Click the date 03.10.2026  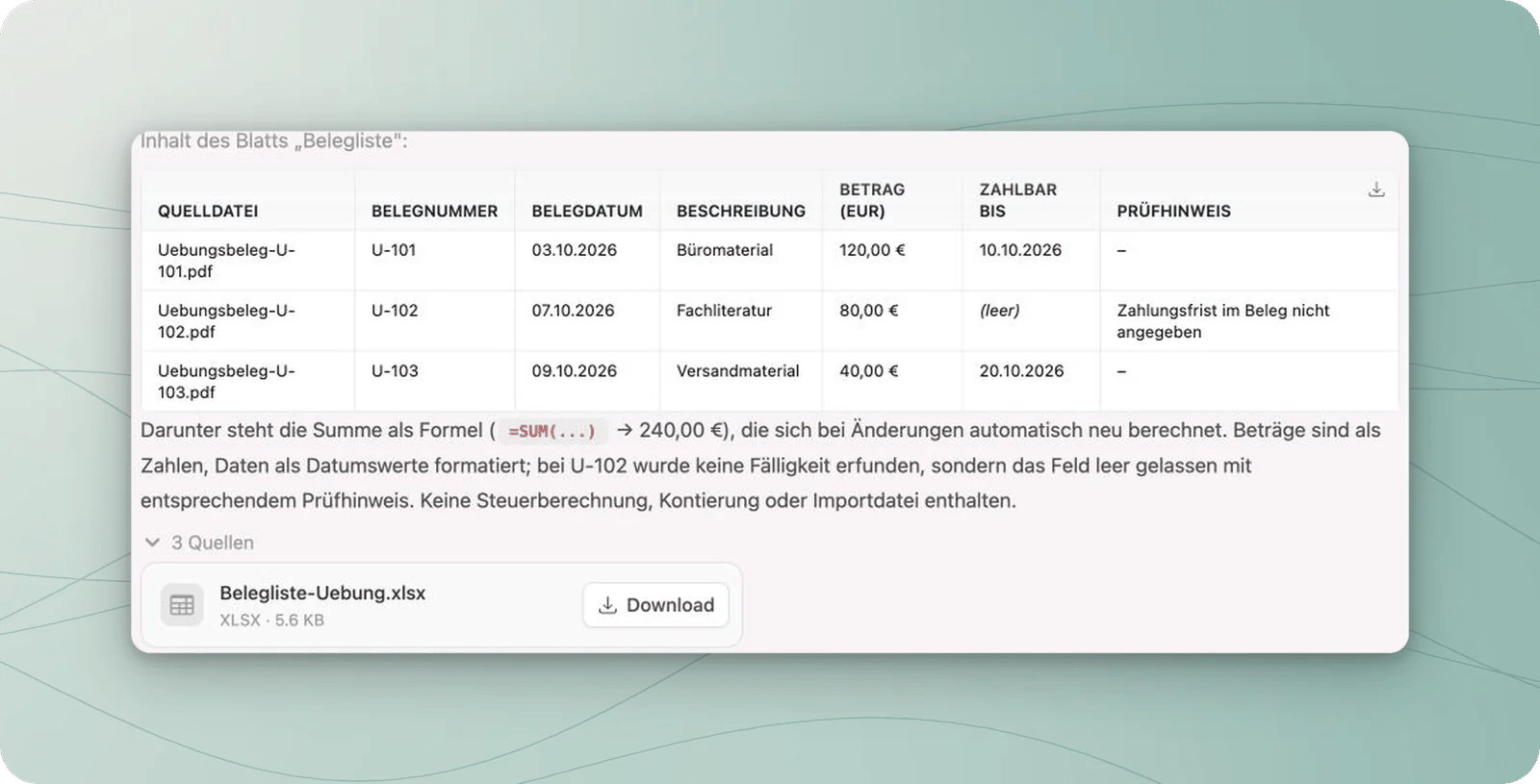pos(575,250)
